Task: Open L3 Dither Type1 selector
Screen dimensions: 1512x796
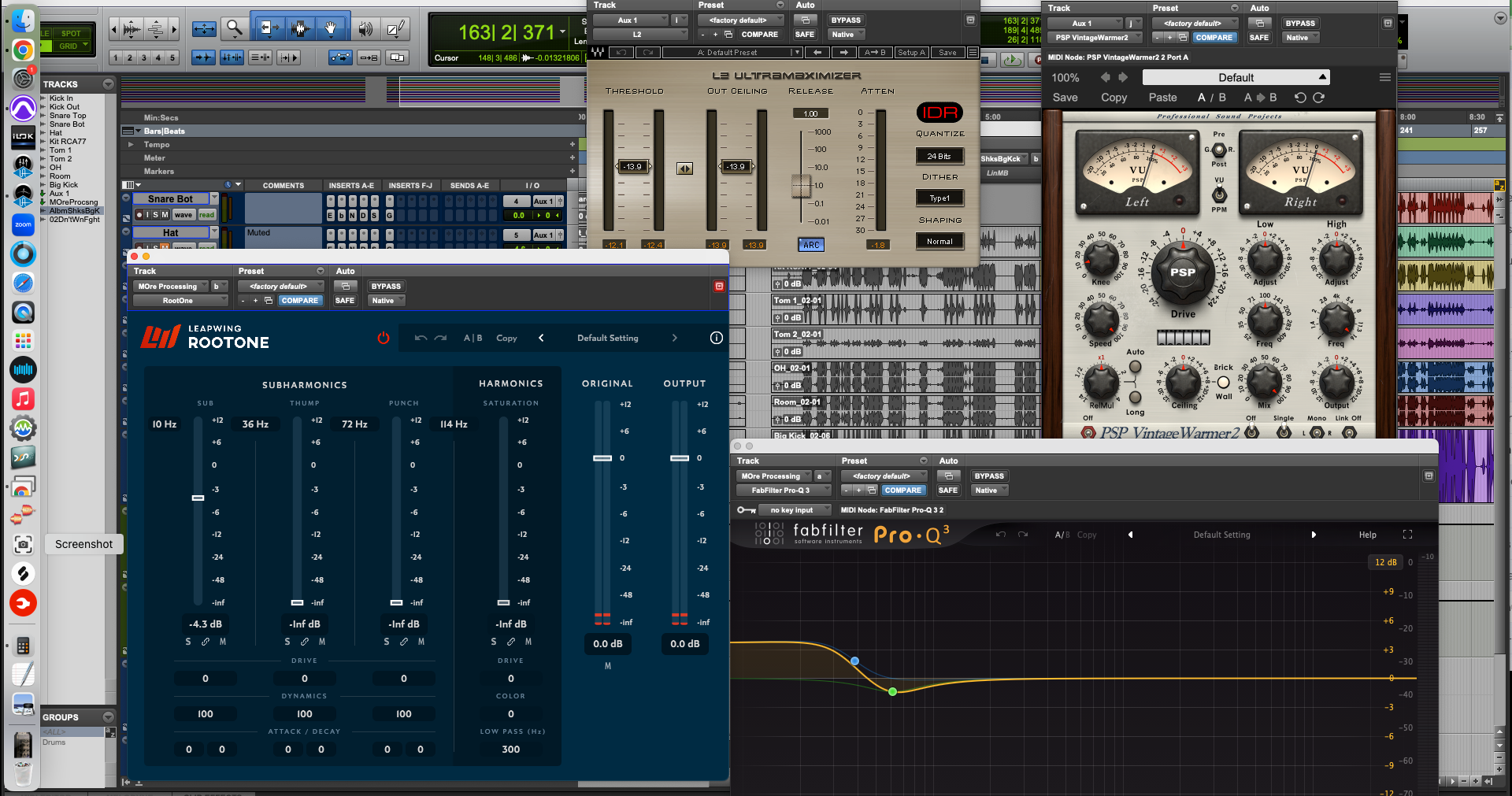Action: point(939,198)
